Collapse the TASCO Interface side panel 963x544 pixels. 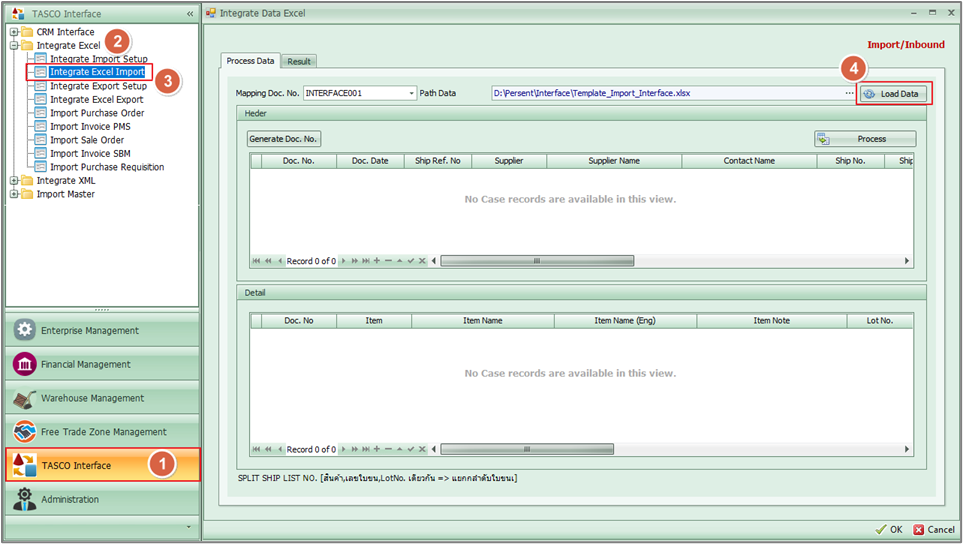point(190,14)
